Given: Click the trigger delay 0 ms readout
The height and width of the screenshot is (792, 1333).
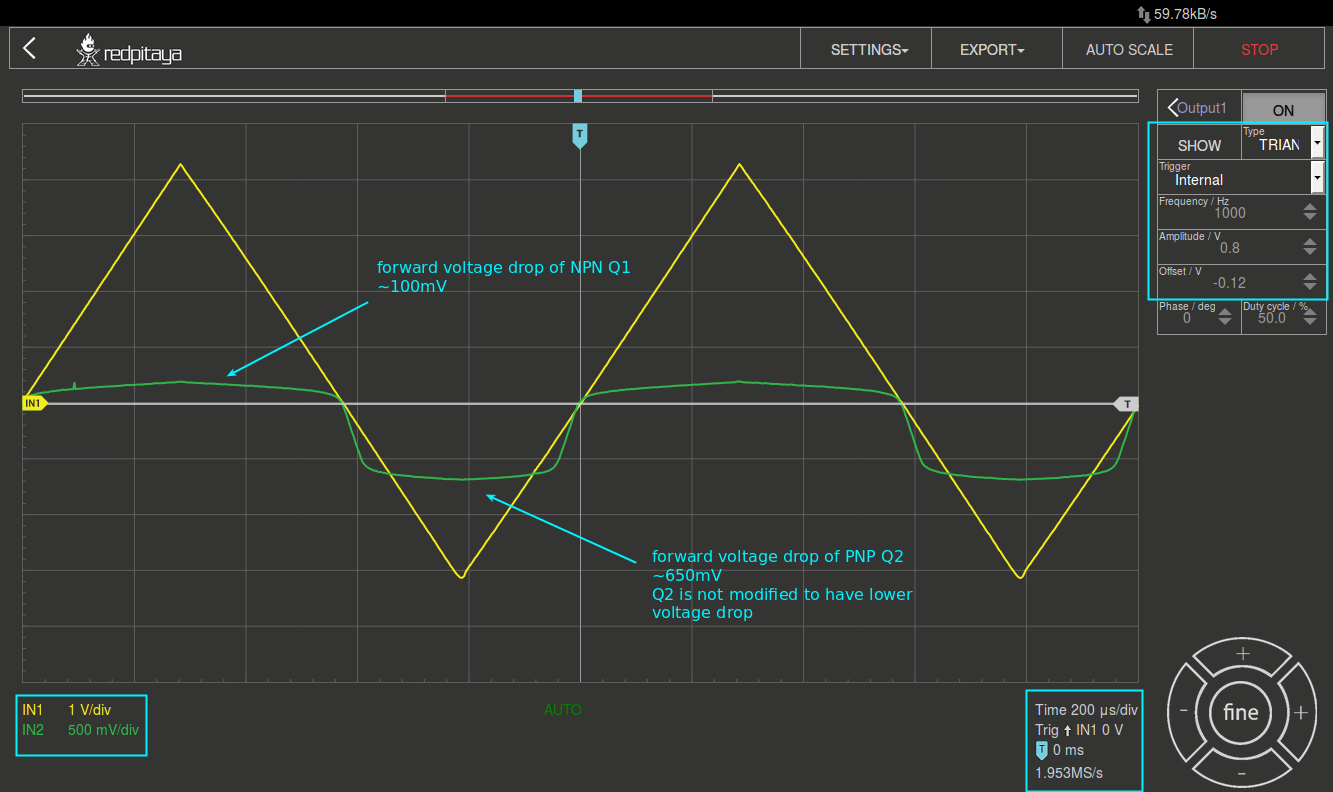Looking at the screenshot, I should 1060,750.
